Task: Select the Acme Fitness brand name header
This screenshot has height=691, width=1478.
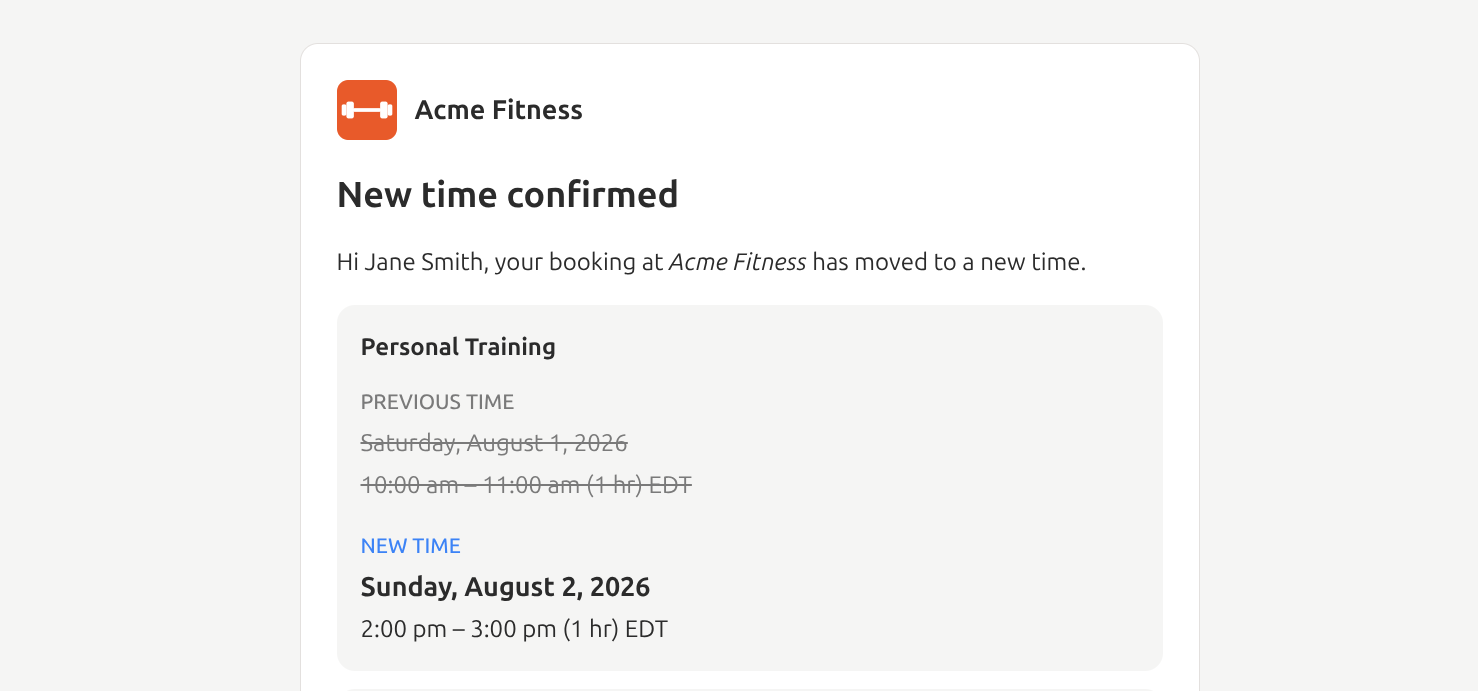Action: pyautogui.click(x=498, y=110)
